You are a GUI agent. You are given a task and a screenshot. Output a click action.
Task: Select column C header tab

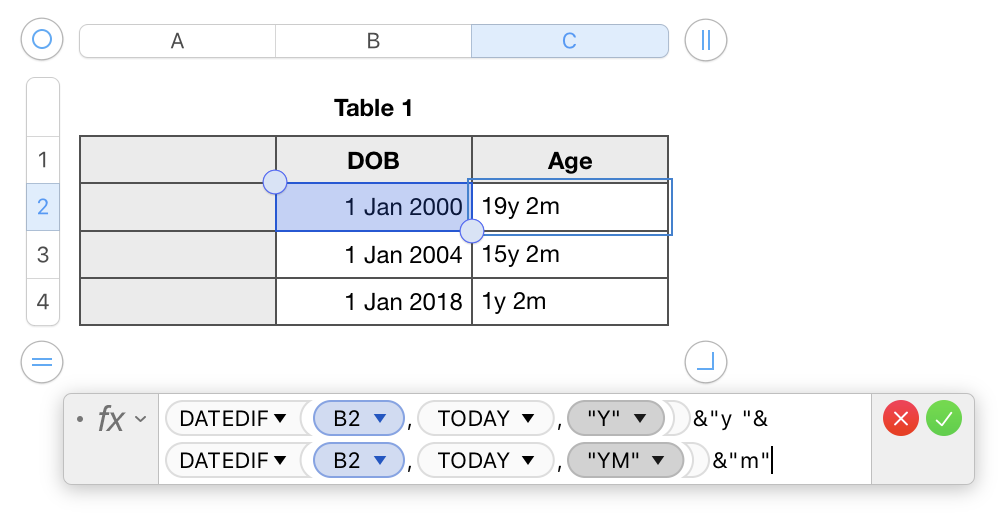569,41
